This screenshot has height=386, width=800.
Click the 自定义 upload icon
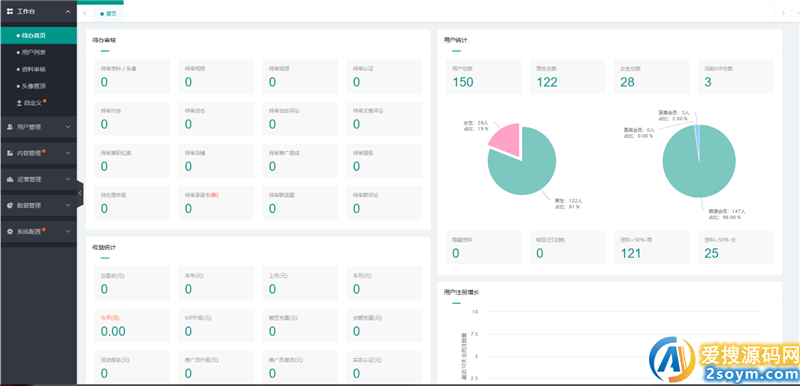pos(19,103)
